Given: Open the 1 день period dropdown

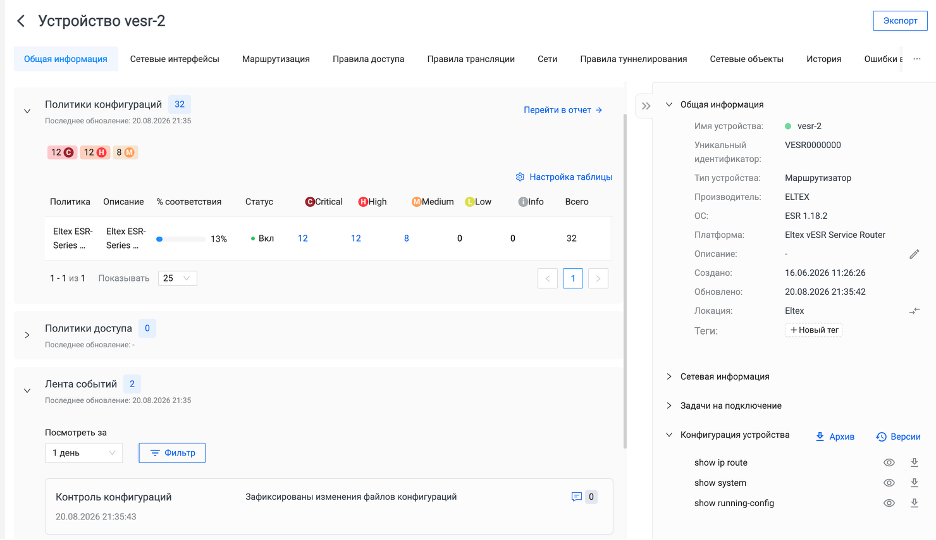Looking at the screenshot, I should click(84, 453).
